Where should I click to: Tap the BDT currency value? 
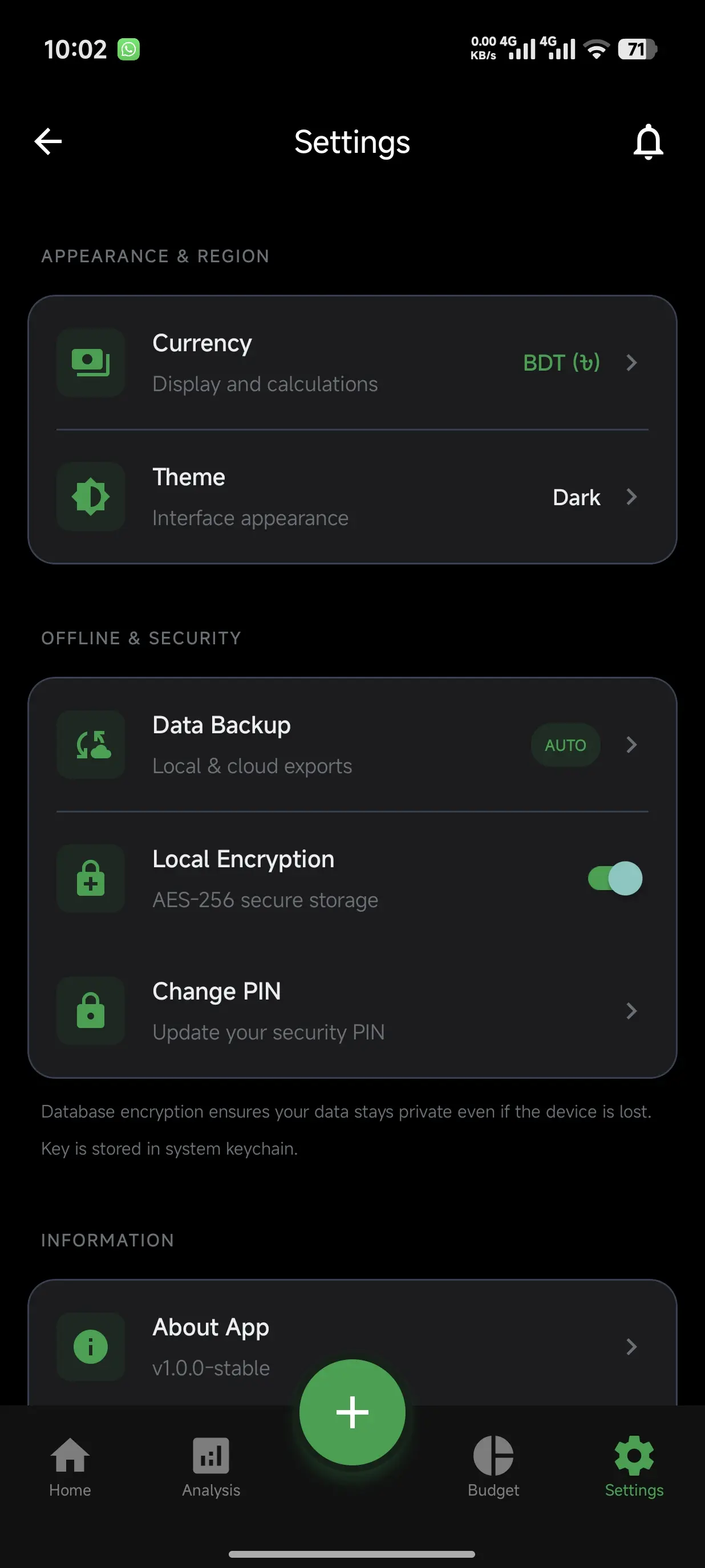tap(561, 363)
